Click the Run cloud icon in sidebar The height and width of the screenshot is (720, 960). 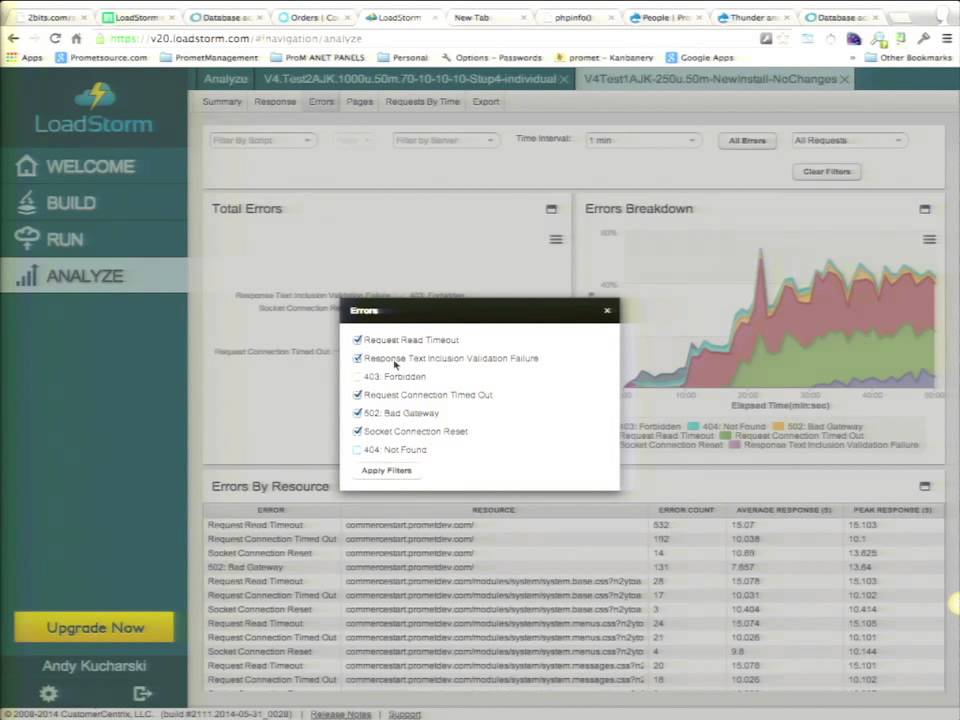(x=27, y=238)
